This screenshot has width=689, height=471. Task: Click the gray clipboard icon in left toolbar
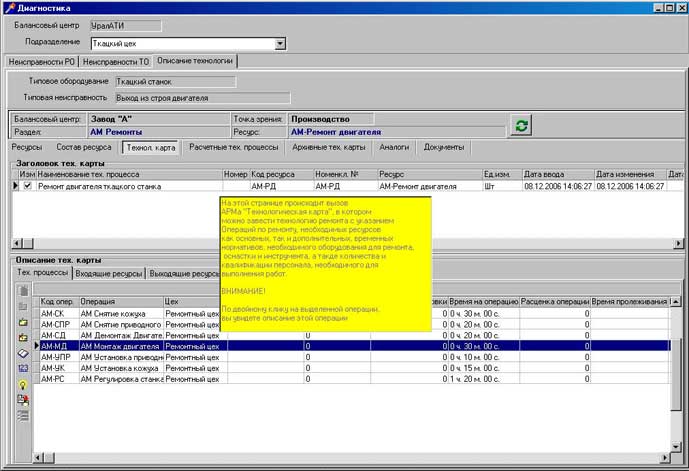pyautogui.click(x=23, y=290)
